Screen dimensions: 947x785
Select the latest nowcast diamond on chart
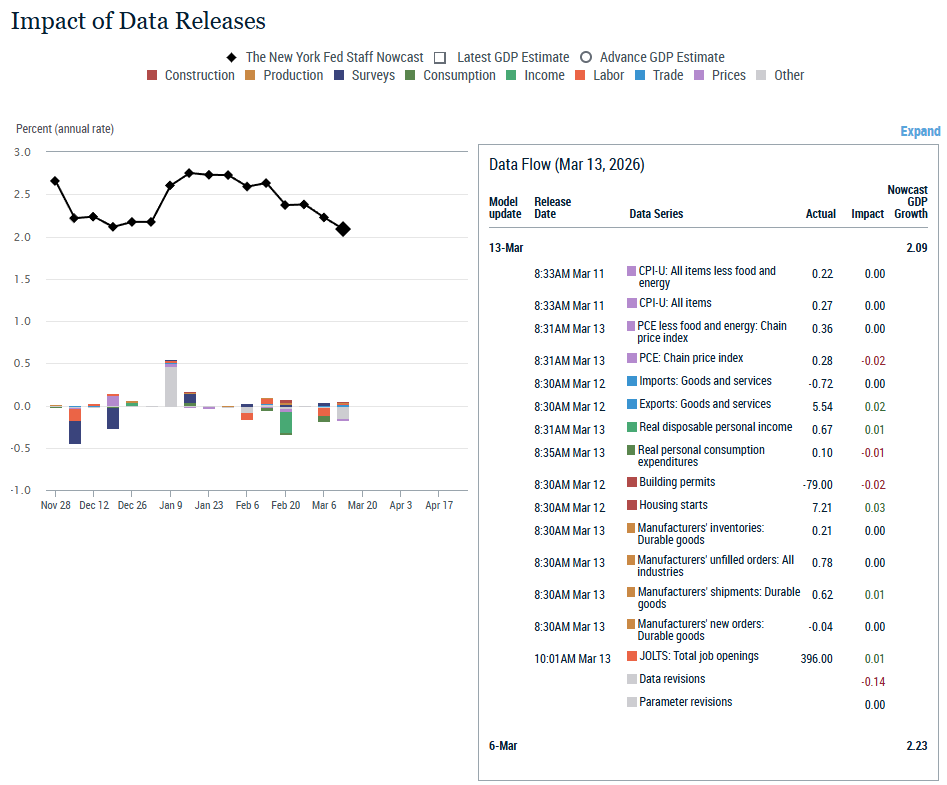[x=343, y=229]
